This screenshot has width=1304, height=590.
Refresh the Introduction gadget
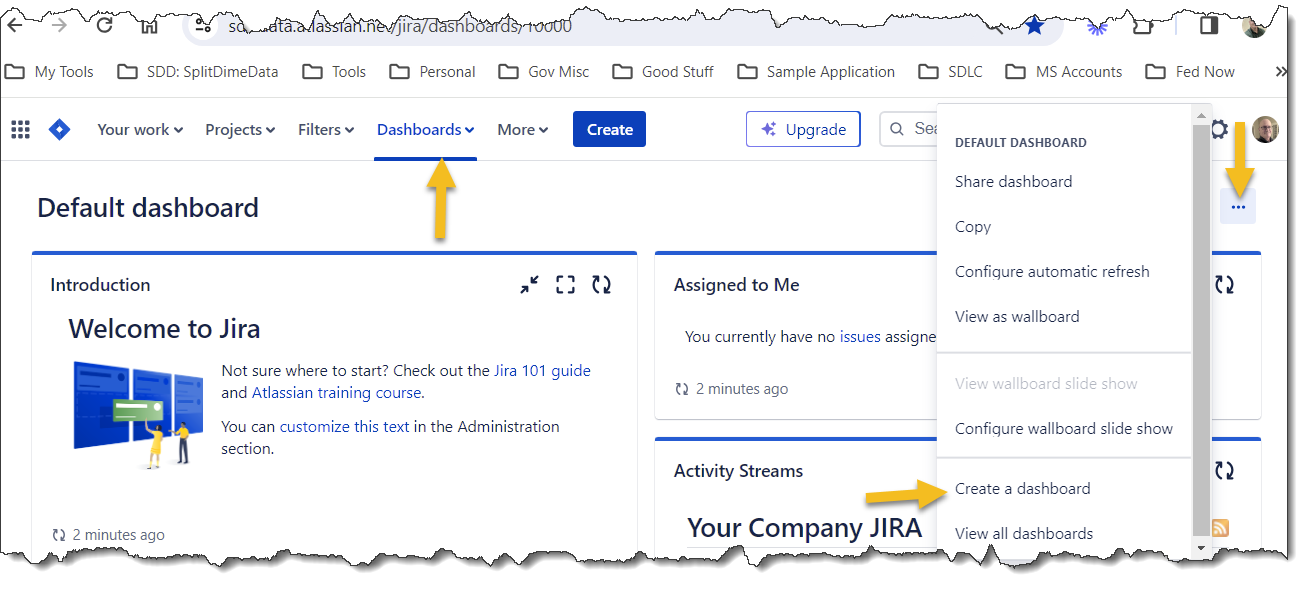pyautogui.click(x=601, y=285)
